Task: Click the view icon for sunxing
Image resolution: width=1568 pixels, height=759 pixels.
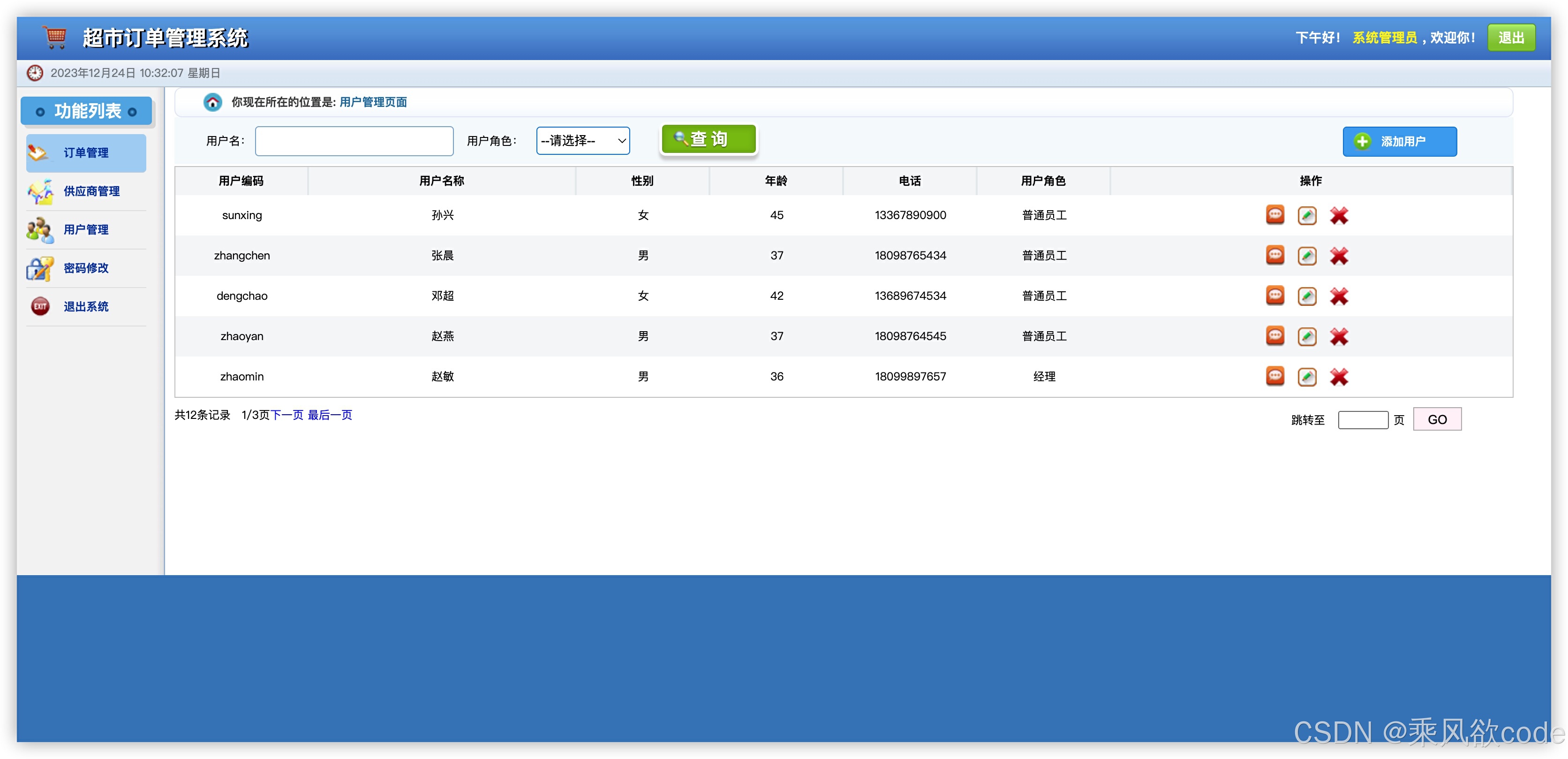Action: click(x=1274, y=215)
